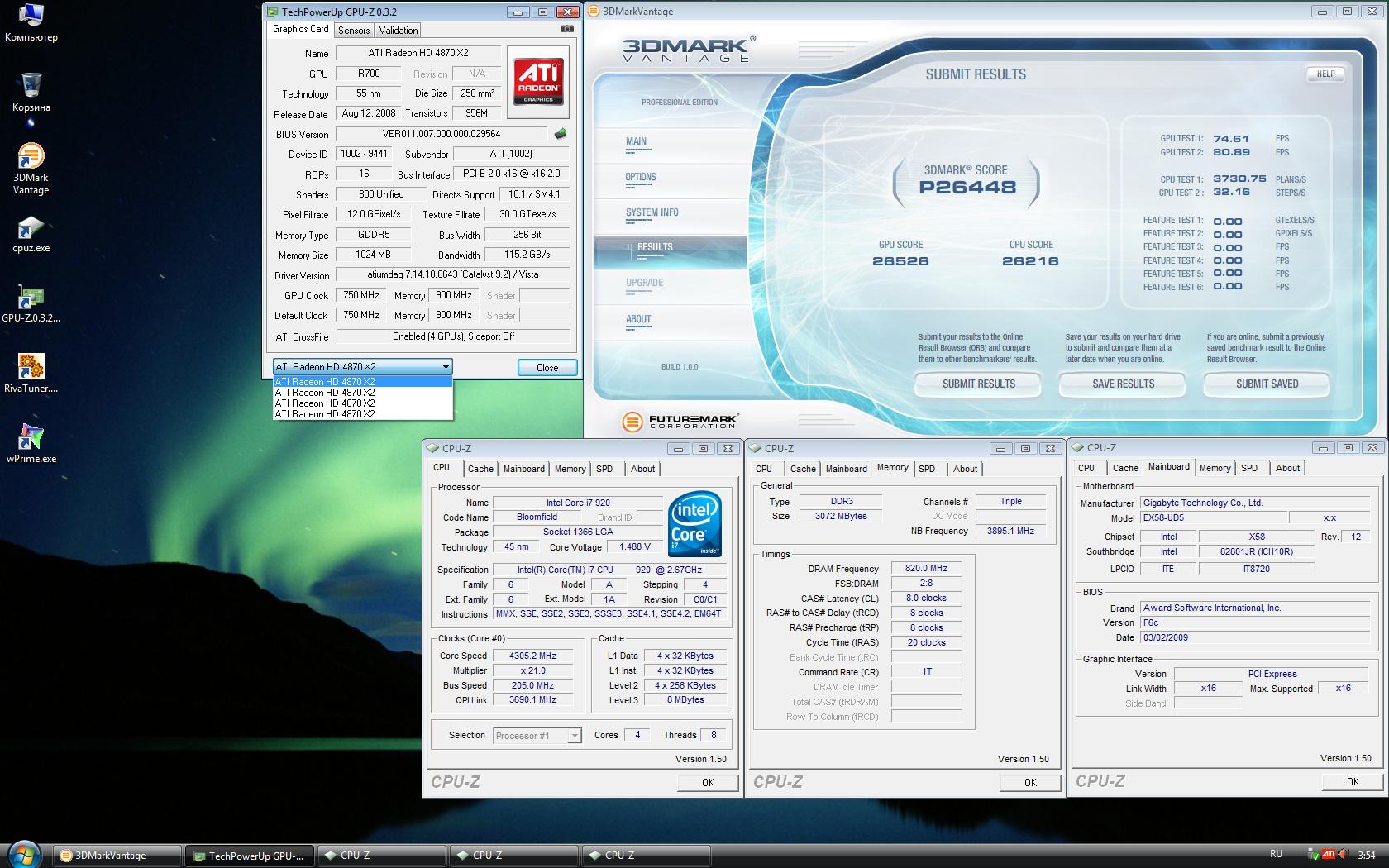Open the CPU tab in the memory CPU-Z window
This screenshot has width=1389, height=868.
pos(764,469)
